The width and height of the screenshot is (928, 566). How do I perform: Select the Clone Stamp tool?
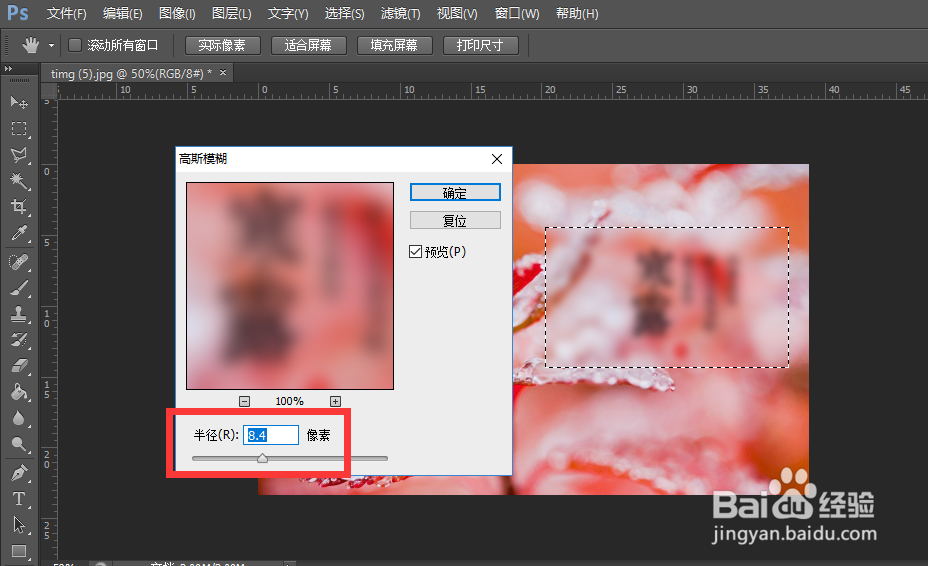coord(19,314)
